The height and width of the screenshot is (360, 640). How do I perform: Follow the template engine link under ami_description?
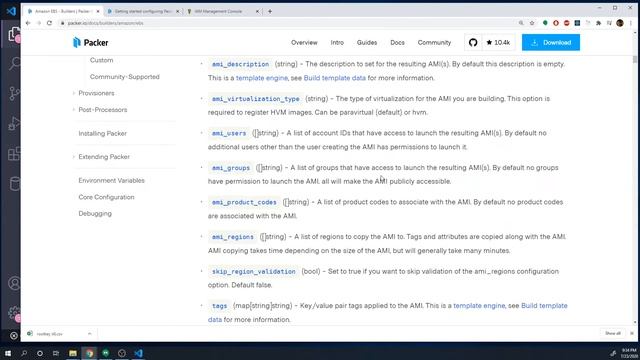click(x=262, y=78)
